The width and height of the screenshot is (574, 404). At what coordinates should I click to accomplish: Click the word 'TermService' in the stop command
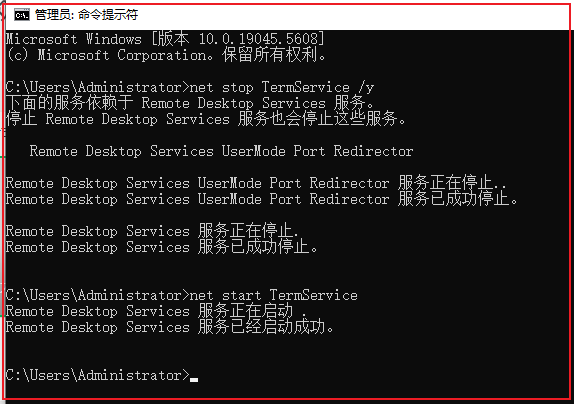(305, 87)
